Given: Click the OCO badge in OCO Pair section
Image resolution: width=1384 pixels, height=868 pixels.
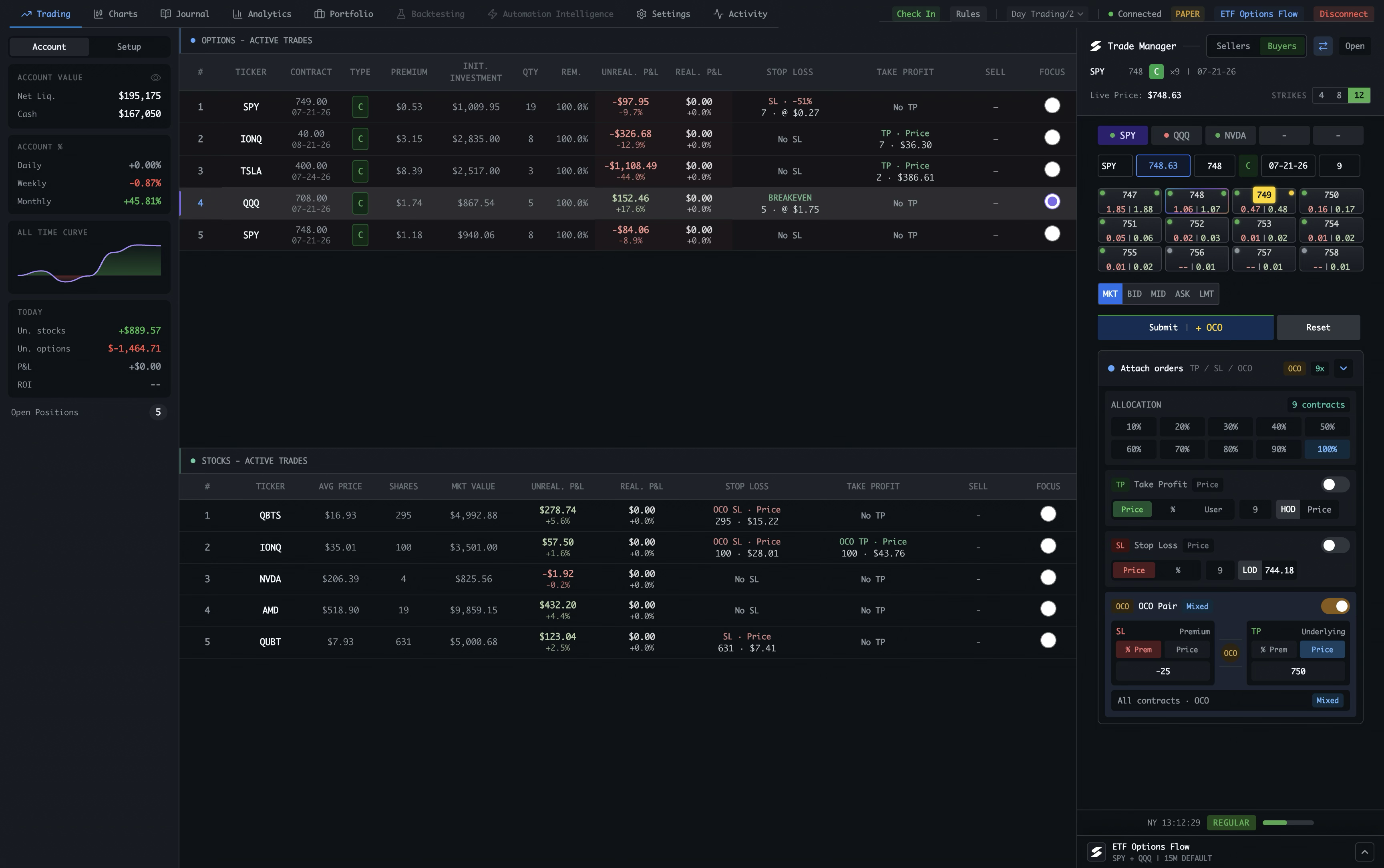Looking at the screenshot, I should coord(1122,606).
